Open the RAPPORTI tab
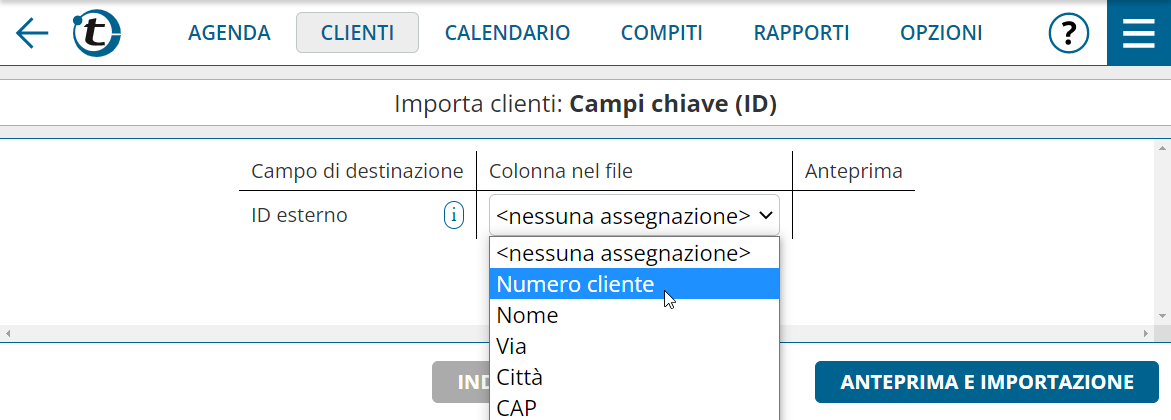1171x420 pixels. point(801,33)
